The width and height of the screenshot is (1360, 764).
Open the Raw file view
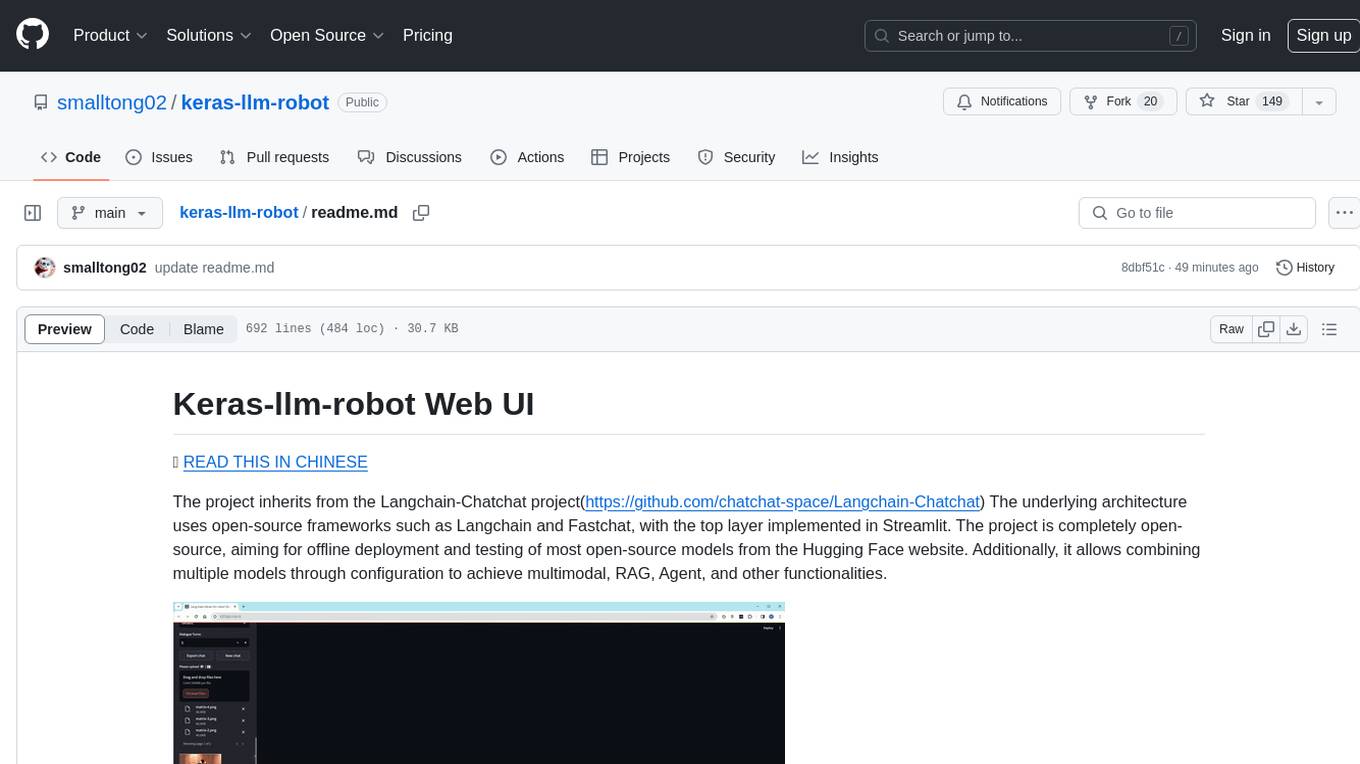(1231, 329)
